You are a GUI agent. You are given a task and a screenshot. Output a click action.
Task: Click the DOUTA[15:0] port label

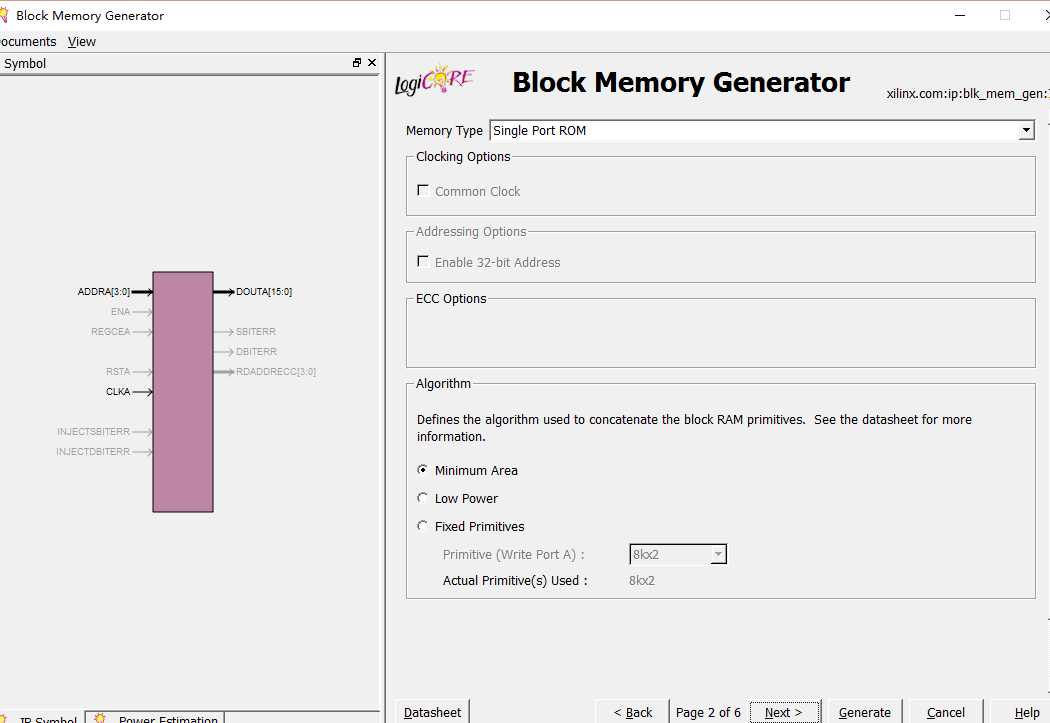point(264,292)
